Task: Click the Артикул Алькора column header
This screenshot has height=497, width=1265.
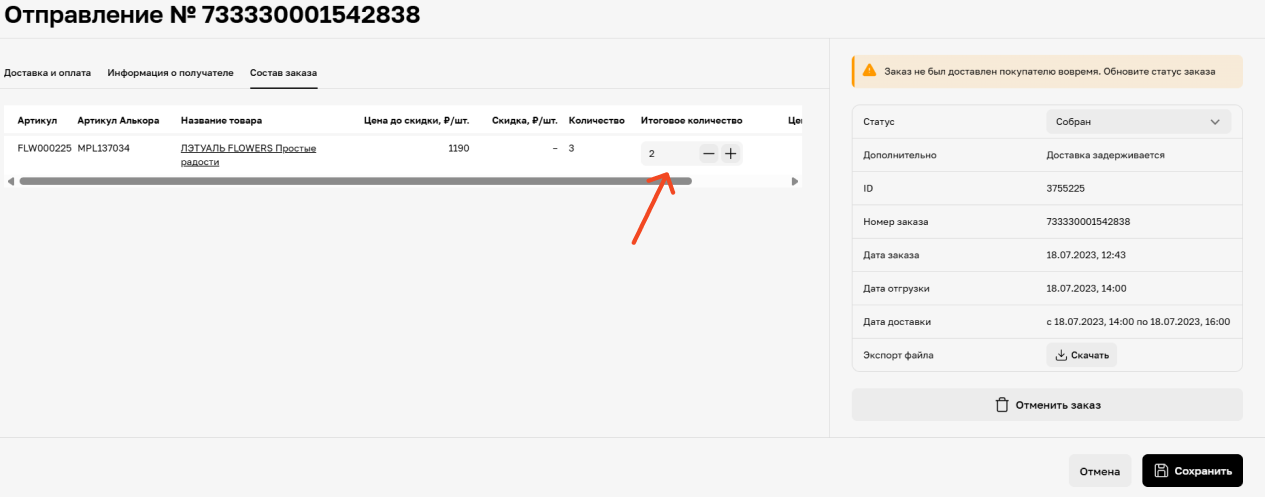Action: coord(118,121)
